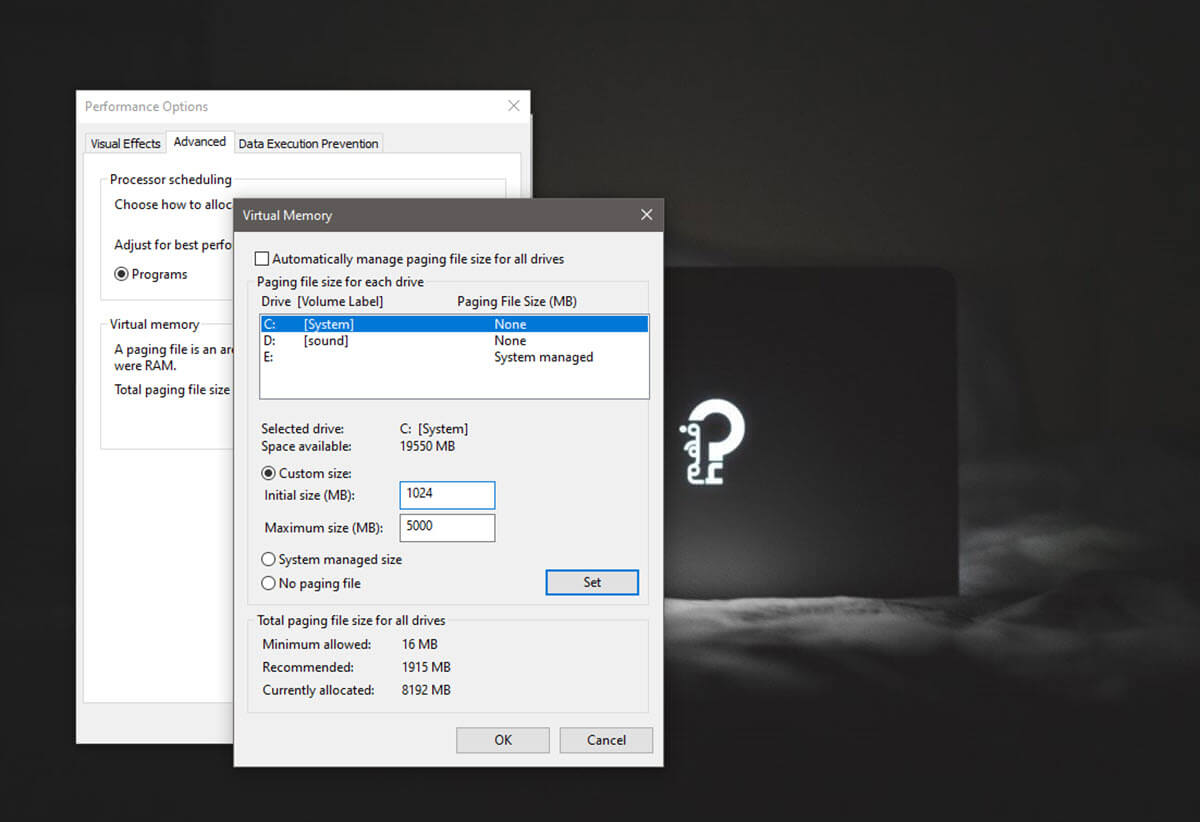
Task: Select the Advanced tab
Action: (200, 141)
